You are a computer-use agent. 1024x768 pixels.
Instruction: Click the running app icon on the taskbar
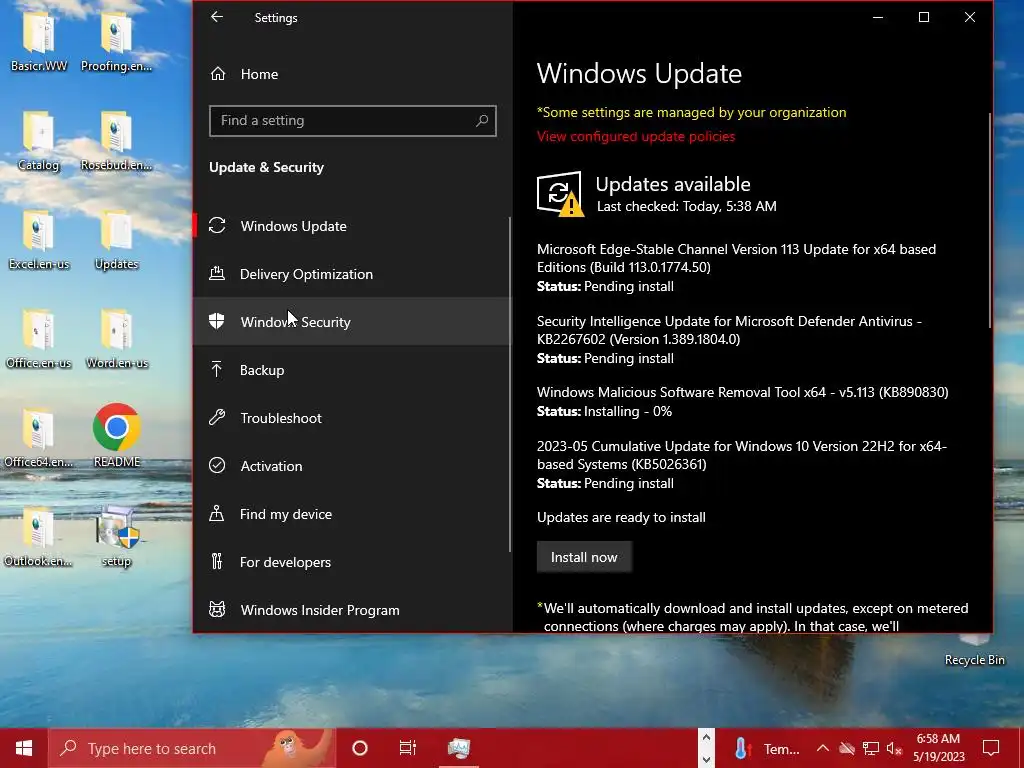(458, 748)
